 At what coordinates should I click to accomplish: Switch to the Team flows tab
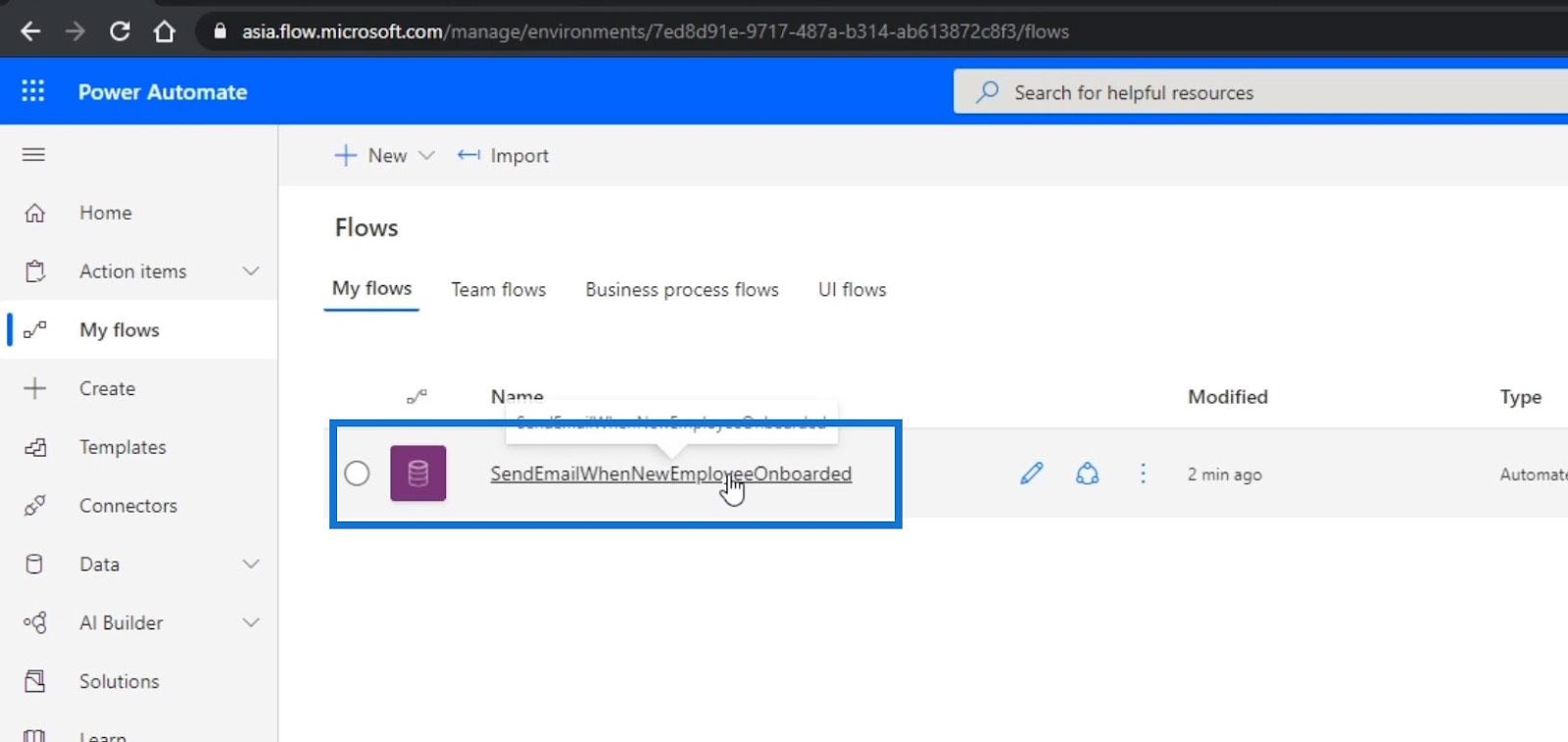pos(499,290)
